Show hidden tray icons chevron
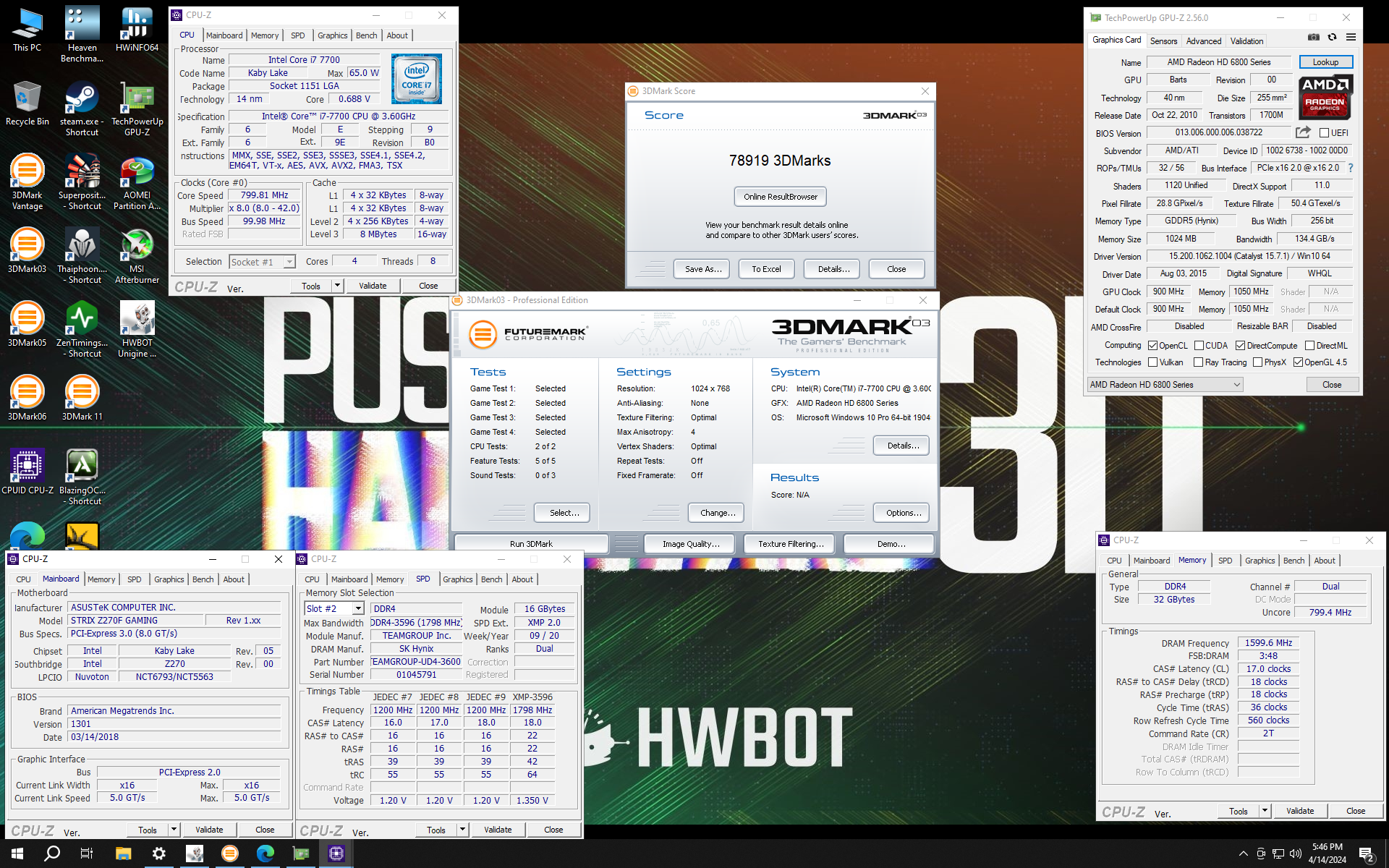Image resolution: width=1389 pixels, height=868 pixels. tap(1243, 854)
